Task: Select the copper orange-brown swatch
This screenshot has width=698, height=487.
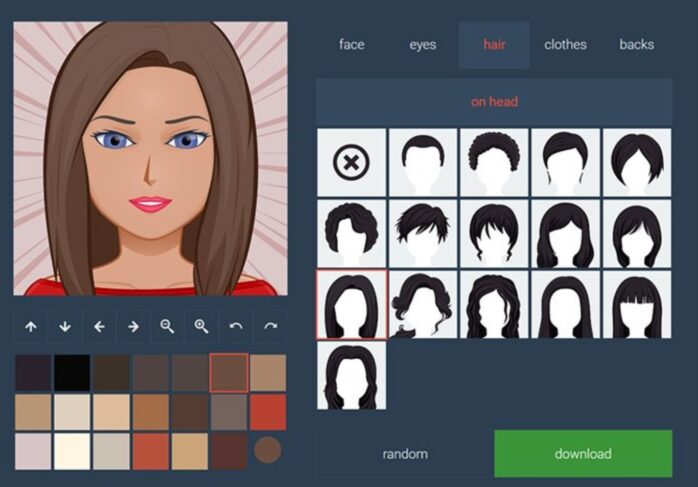Action: tap(150, 412)
